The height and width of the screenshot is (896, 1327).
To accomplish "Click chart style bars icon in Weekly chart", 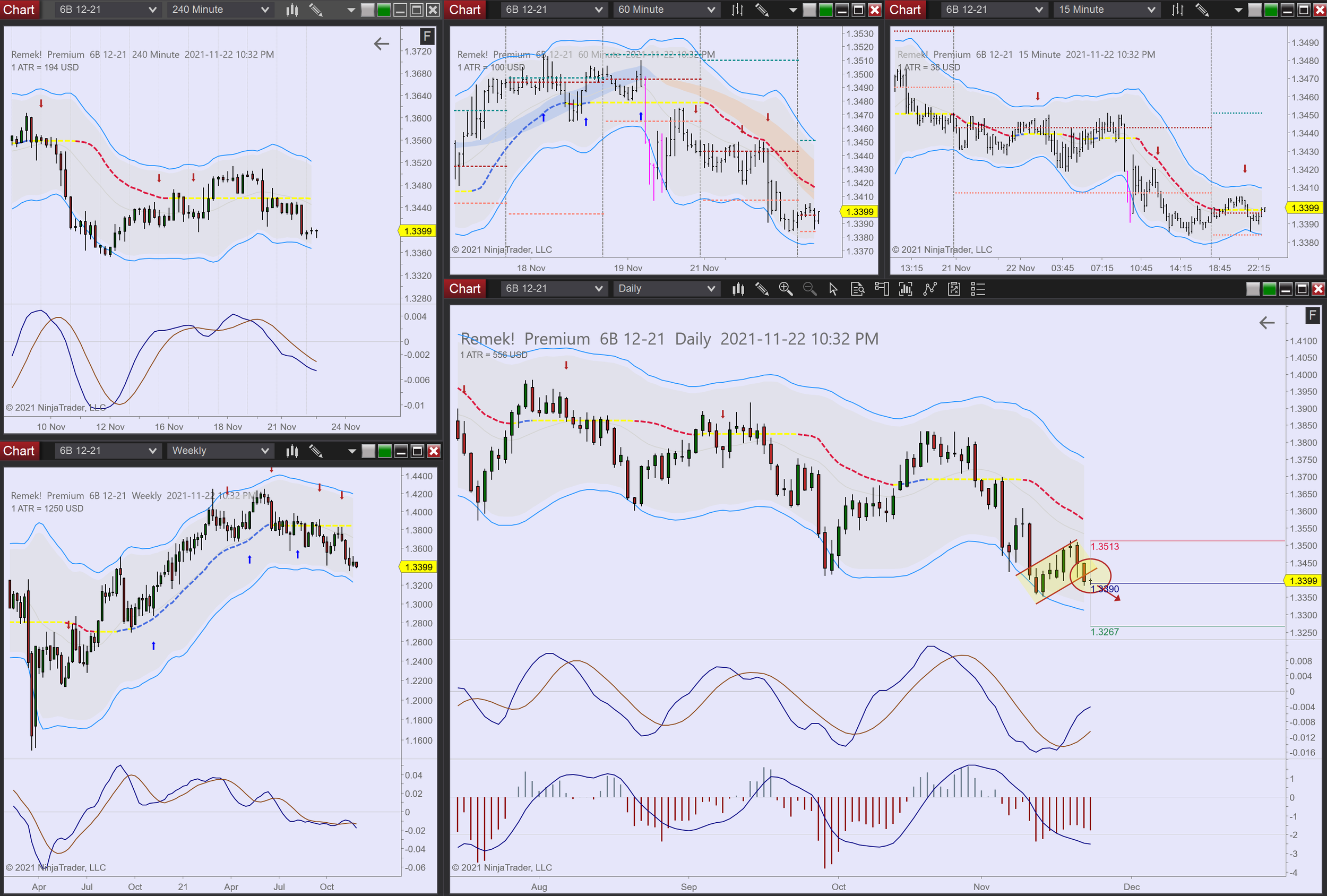I will coord(292,451).
